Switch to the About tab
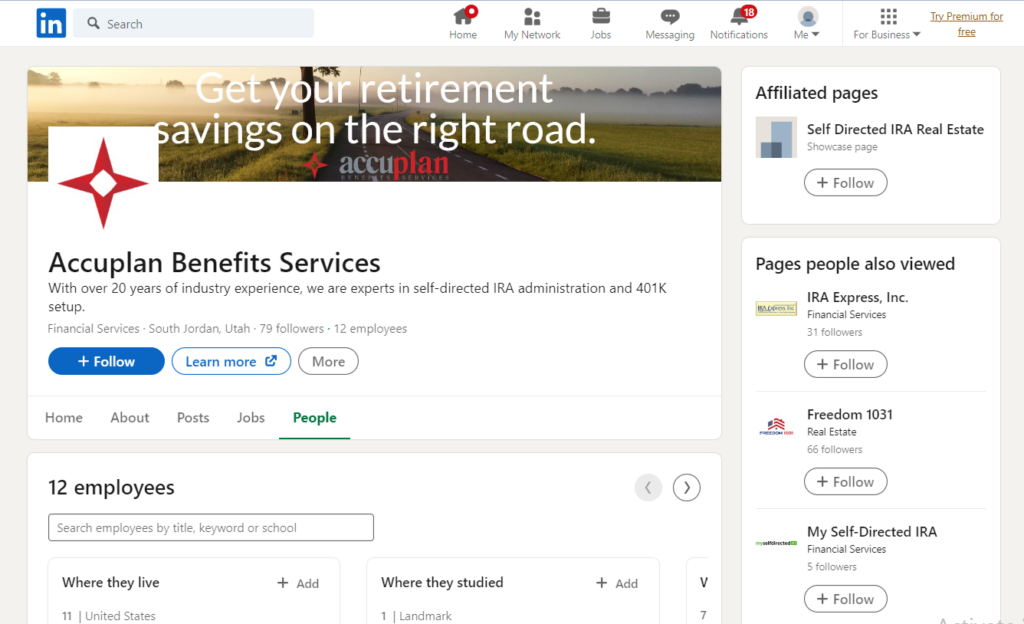The height and width of the screenshot is (624, 1024). tap(130, 418)
